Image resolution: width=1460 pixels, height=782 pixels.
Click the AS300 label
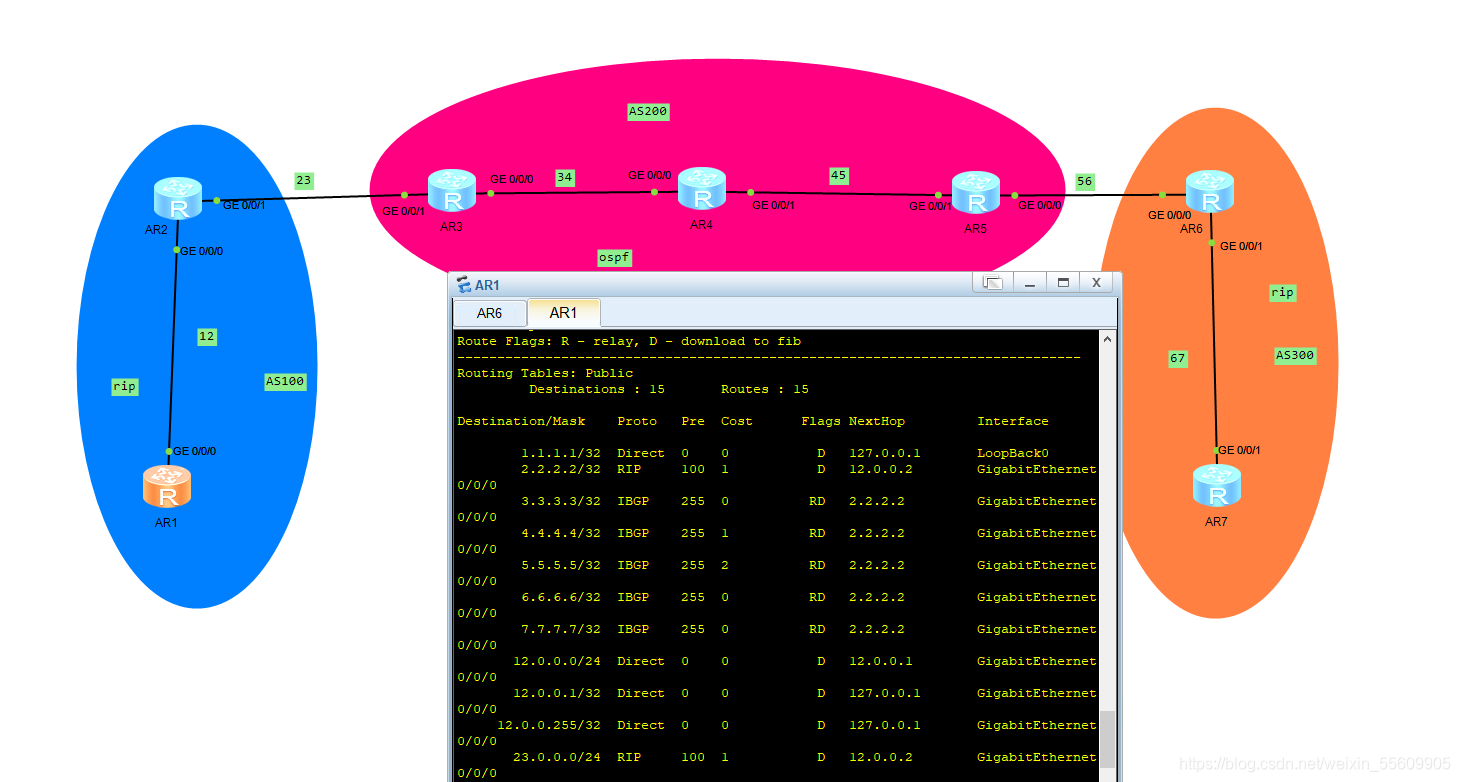pos(1295,355)
